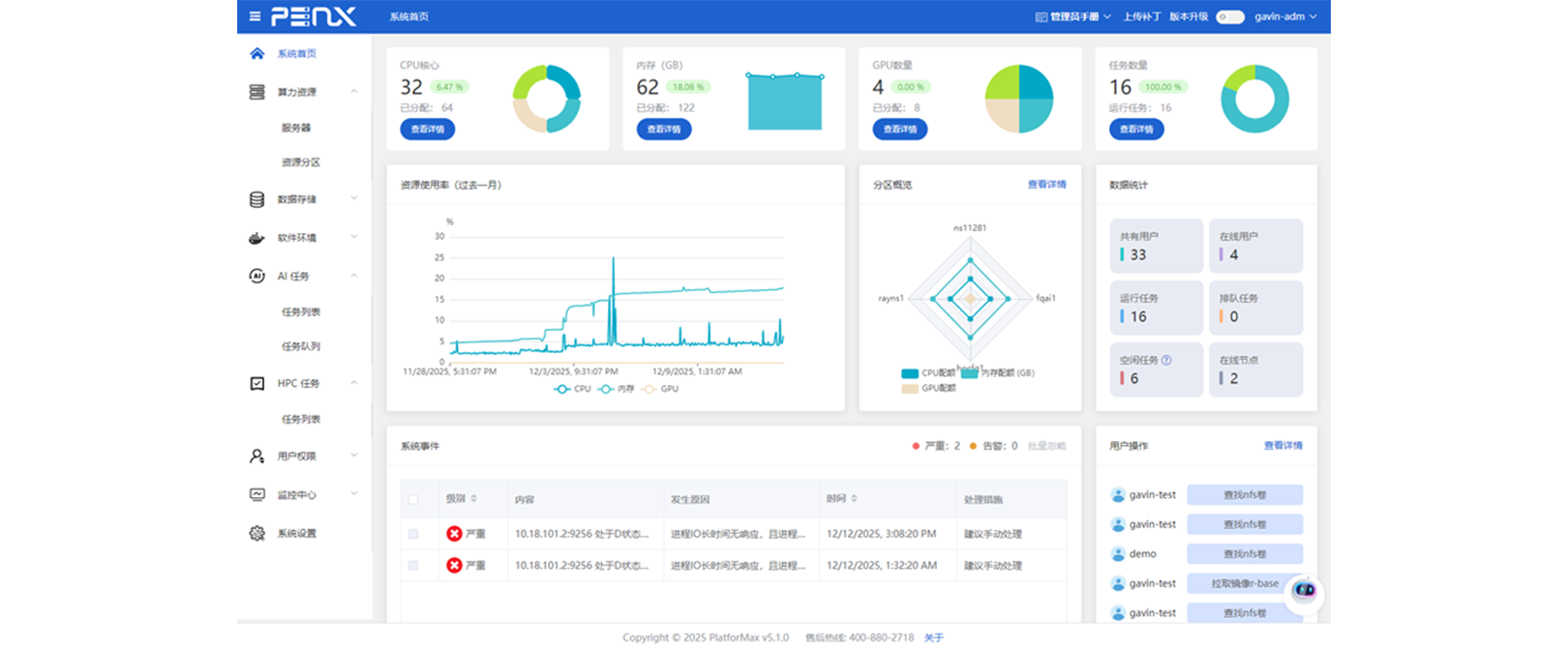
Task: Open 查看详情 link in 用户操作 panel
Action: (1282, 446)
